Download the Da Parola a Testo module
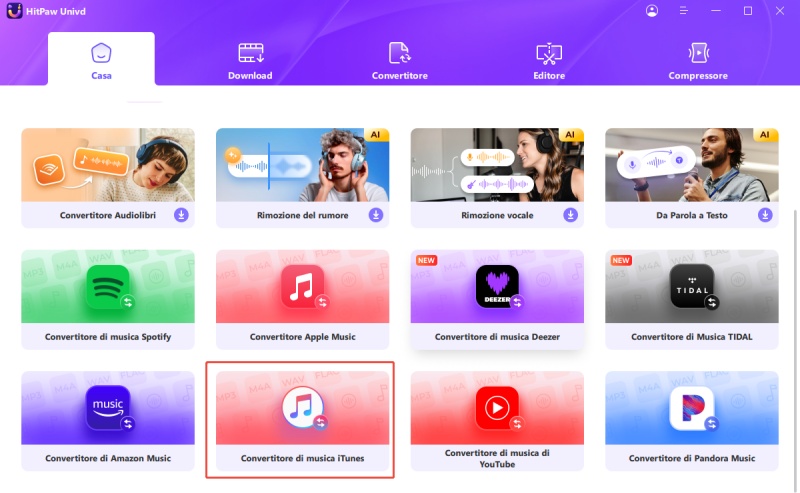This screenshot has width=800, height=493. (x=765, y=215)
